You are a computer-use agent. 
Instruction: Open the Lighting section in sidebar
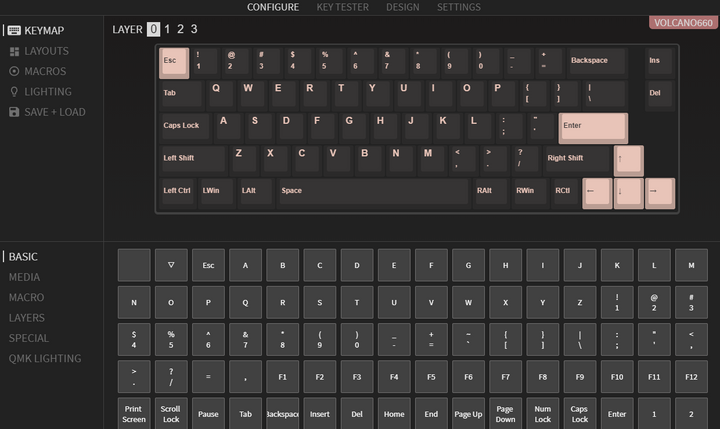47,91
